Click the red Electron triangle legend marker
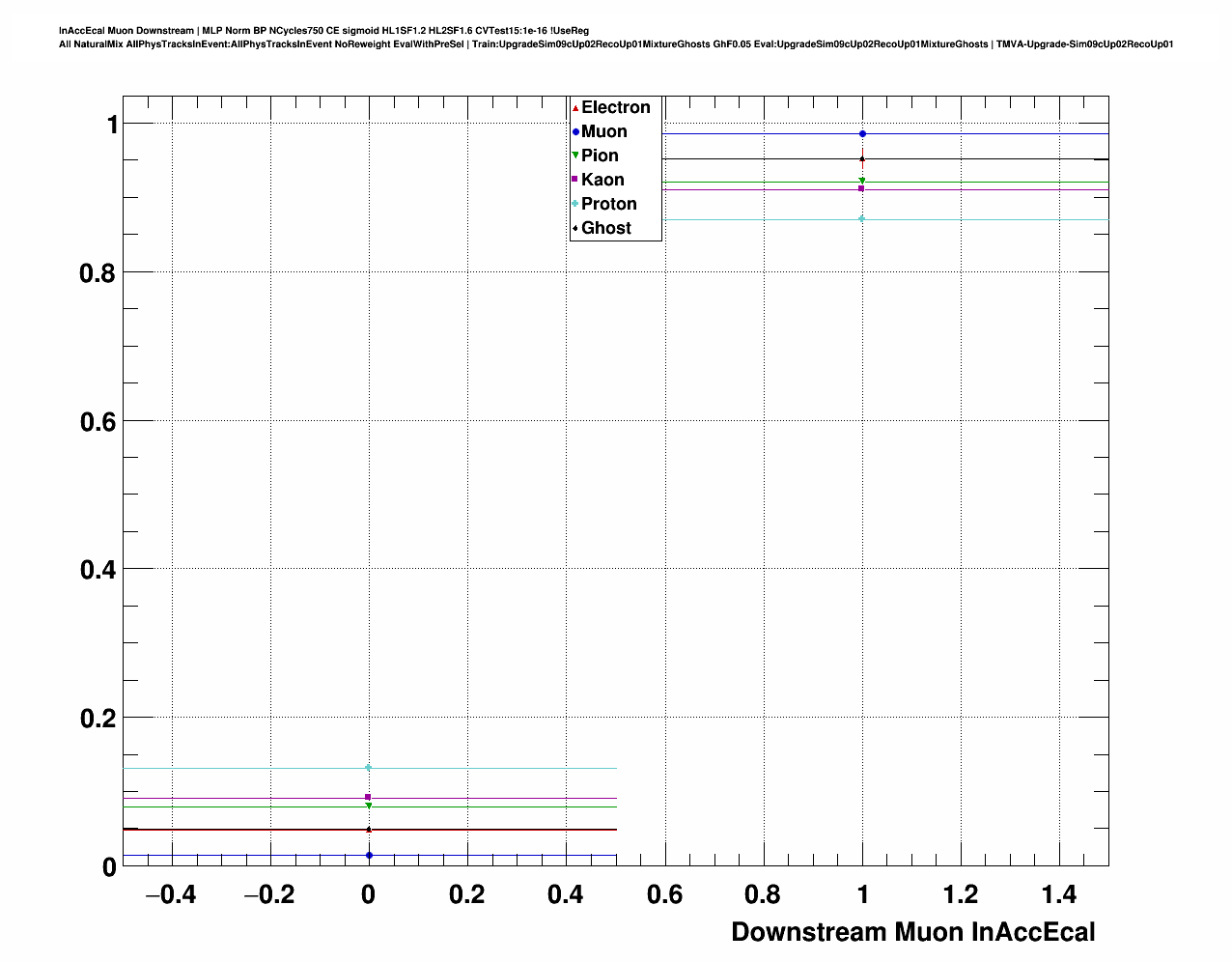The height and width of the screenshot is (962, 1232). pos(575,108)
